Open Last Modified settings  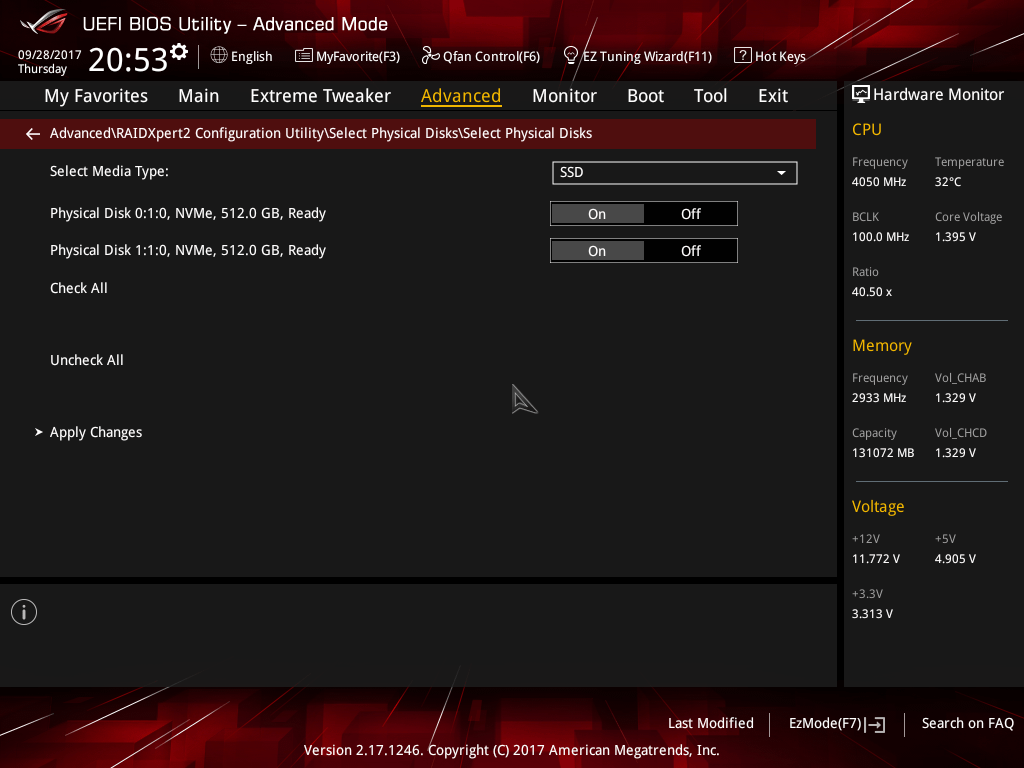tap(711, 724)
